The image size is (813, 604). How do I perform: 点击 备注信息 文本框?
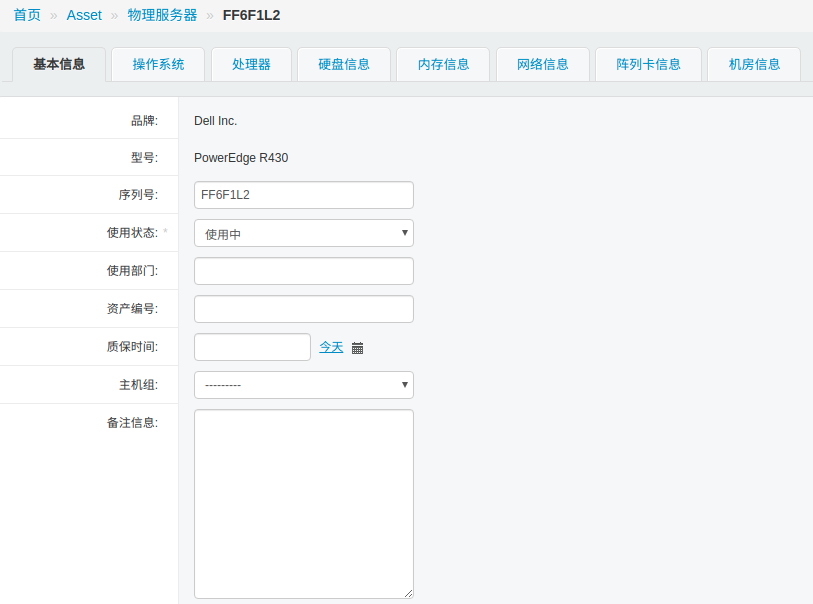pyautogui.click(x=303, y=503)
